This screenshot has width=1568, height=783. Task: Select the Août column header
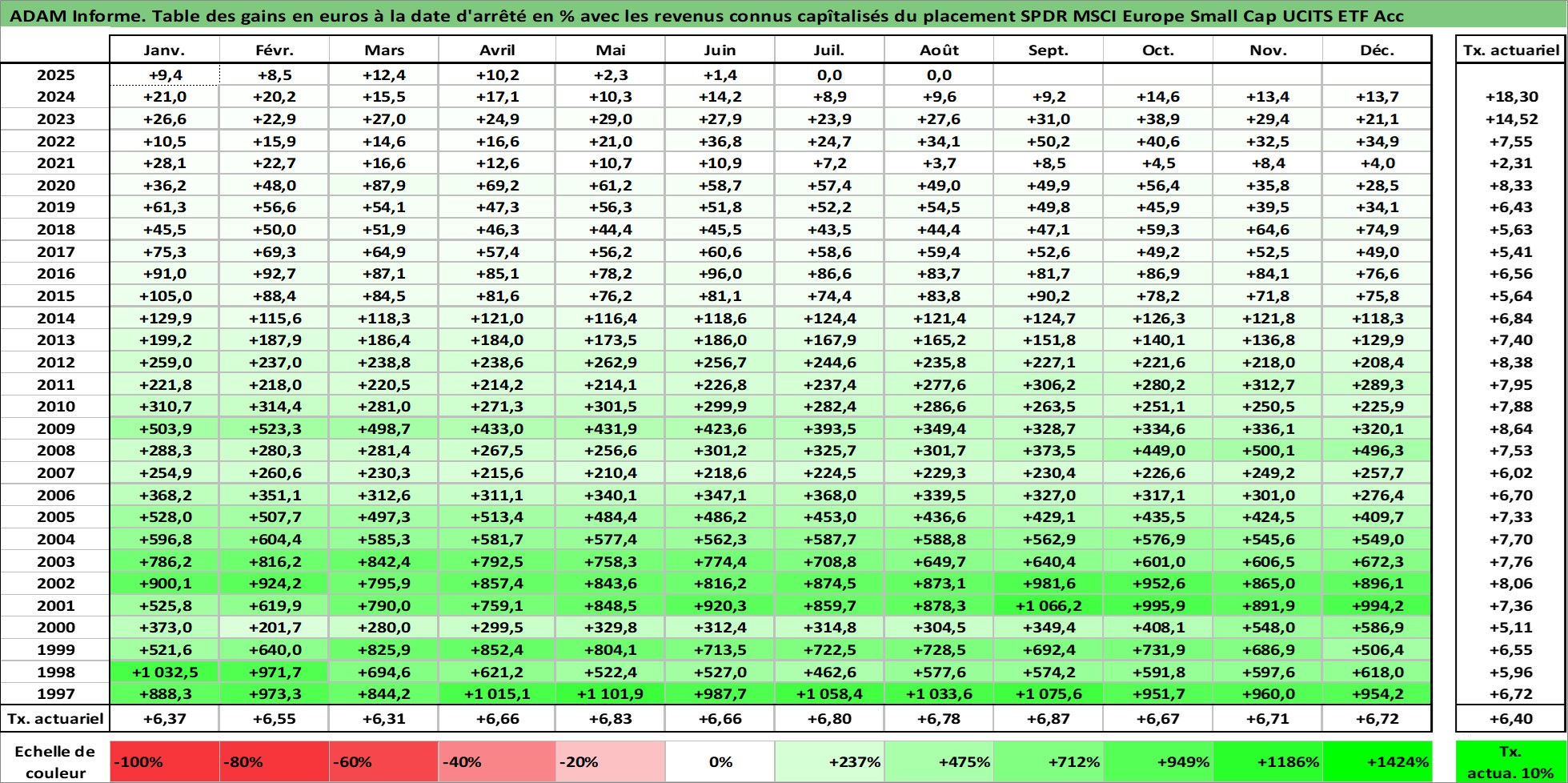tap(939, 50)
